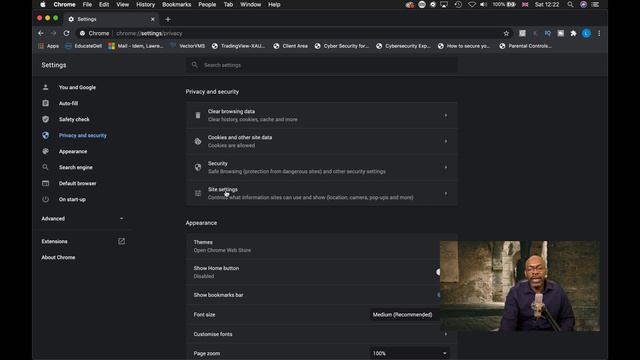This screenshot has width=640, height=360.
Task: Click in Search settings field
Action: coord(322,65)
